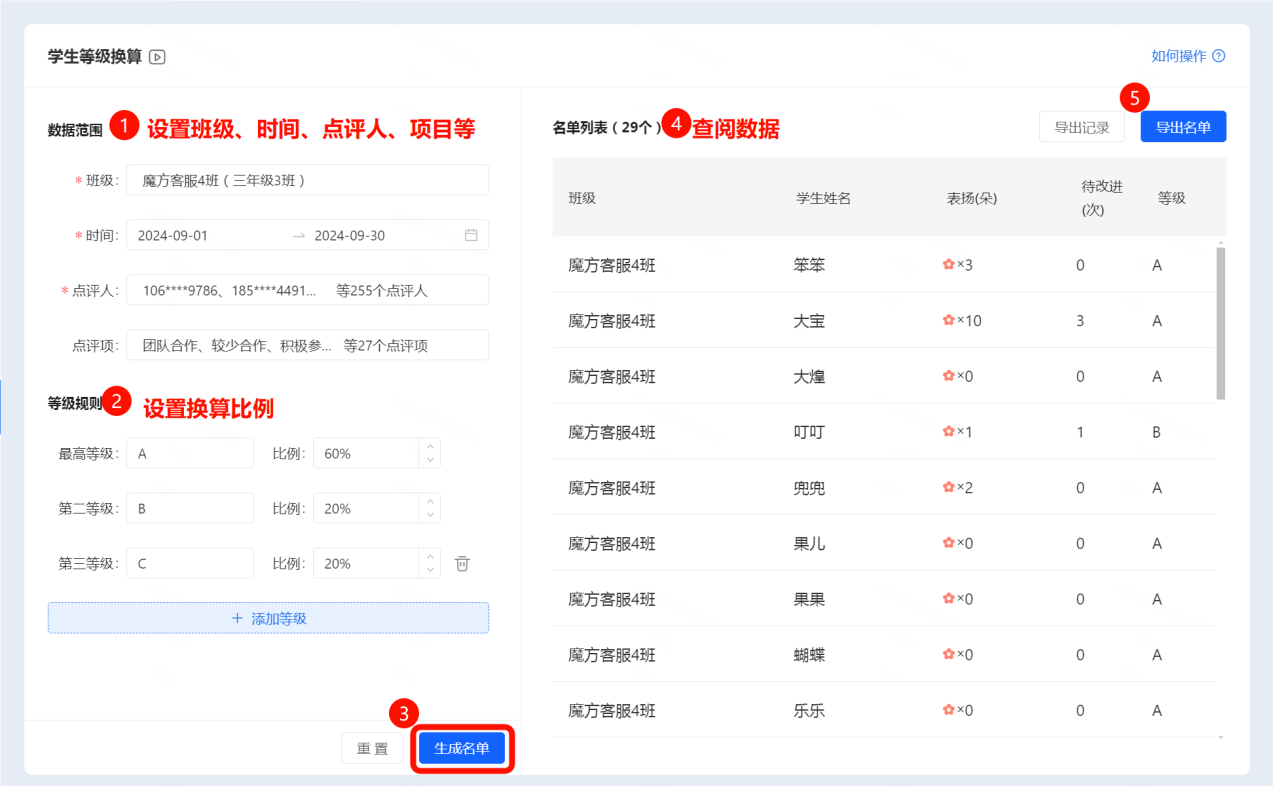Open the 班级 dropdown selector
Image resolution: width=1273 pixels, height=786 pixels.
(307, 180)
